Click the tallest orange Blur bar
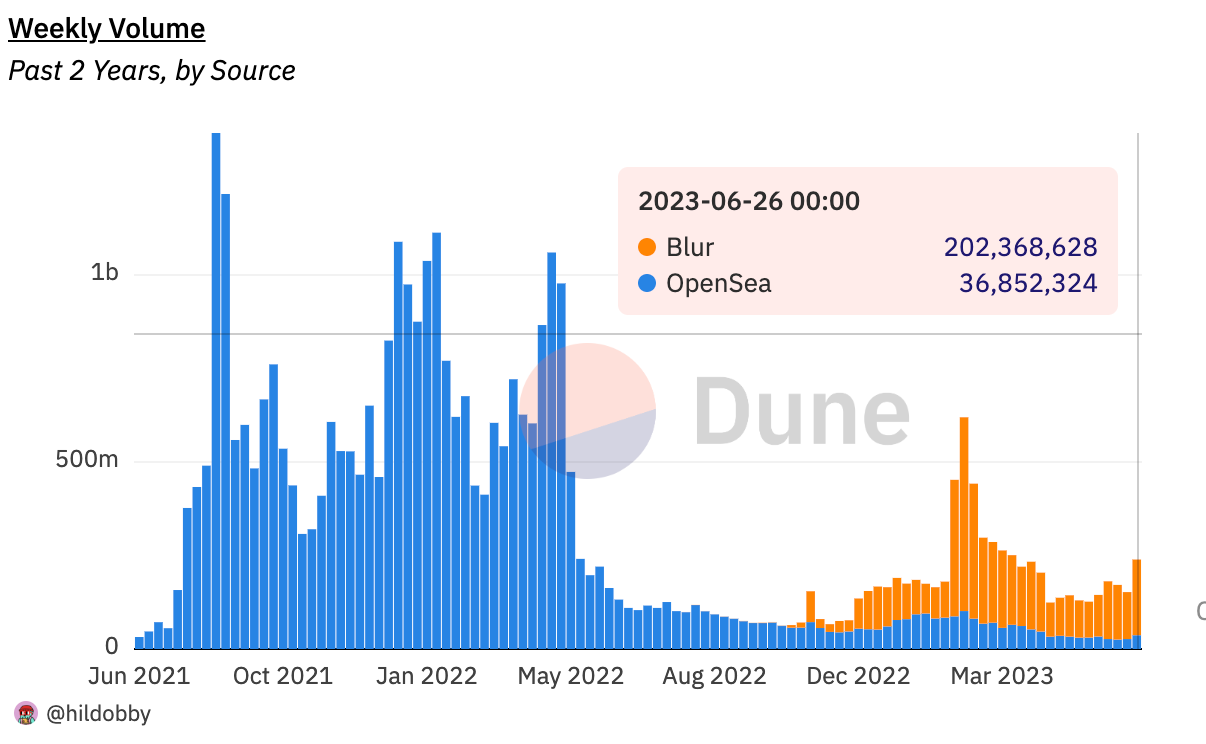 [964, 514]
